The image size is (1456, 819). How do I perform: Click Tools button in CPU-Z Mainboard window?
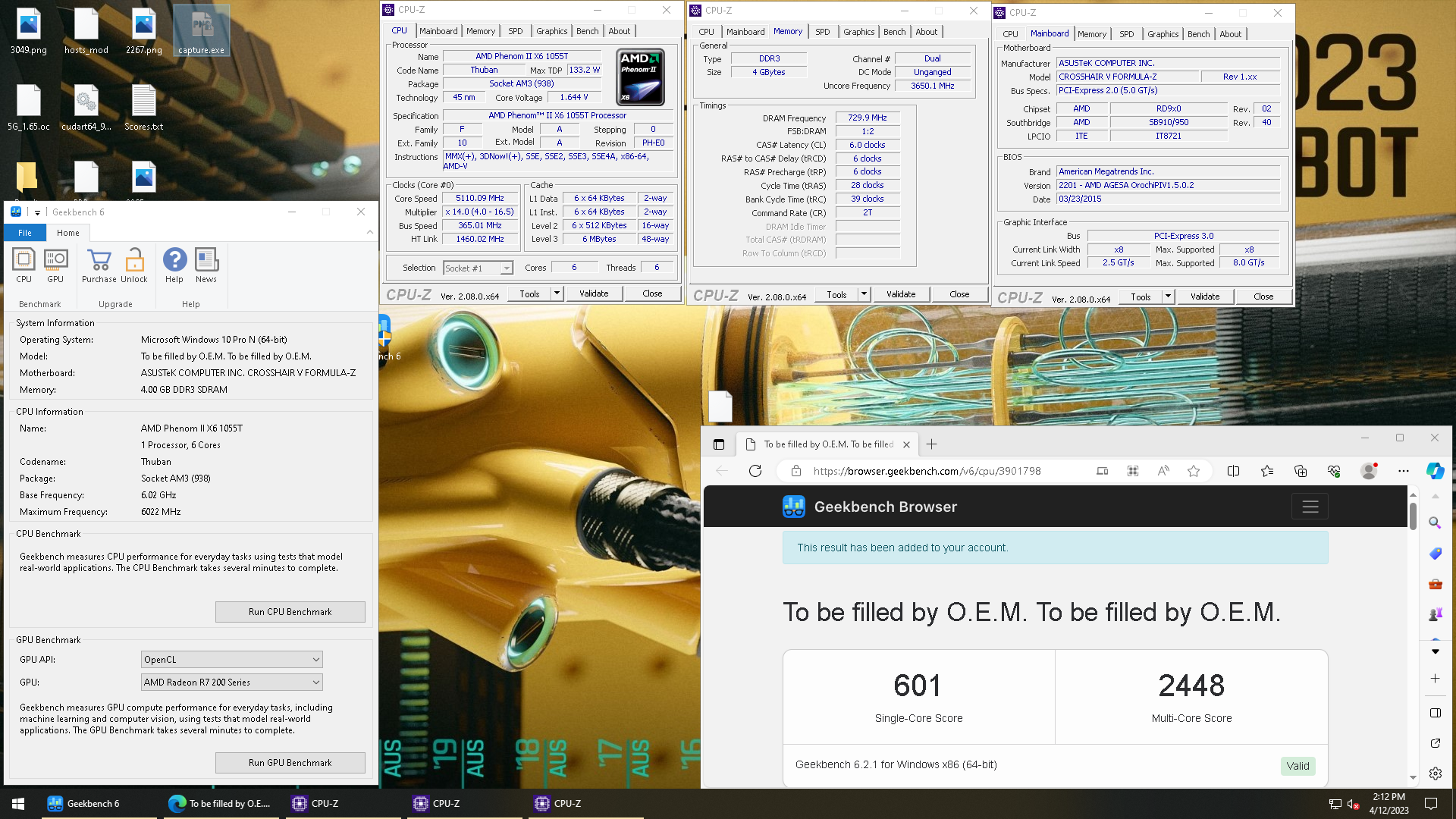[x=1141, y=297]
